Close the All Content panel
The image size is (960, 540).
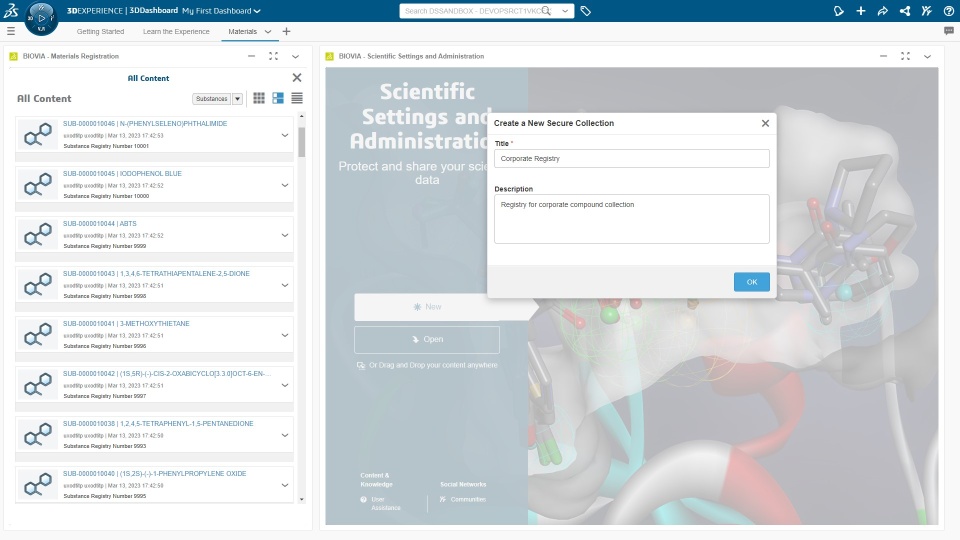[x=297, y=78]
